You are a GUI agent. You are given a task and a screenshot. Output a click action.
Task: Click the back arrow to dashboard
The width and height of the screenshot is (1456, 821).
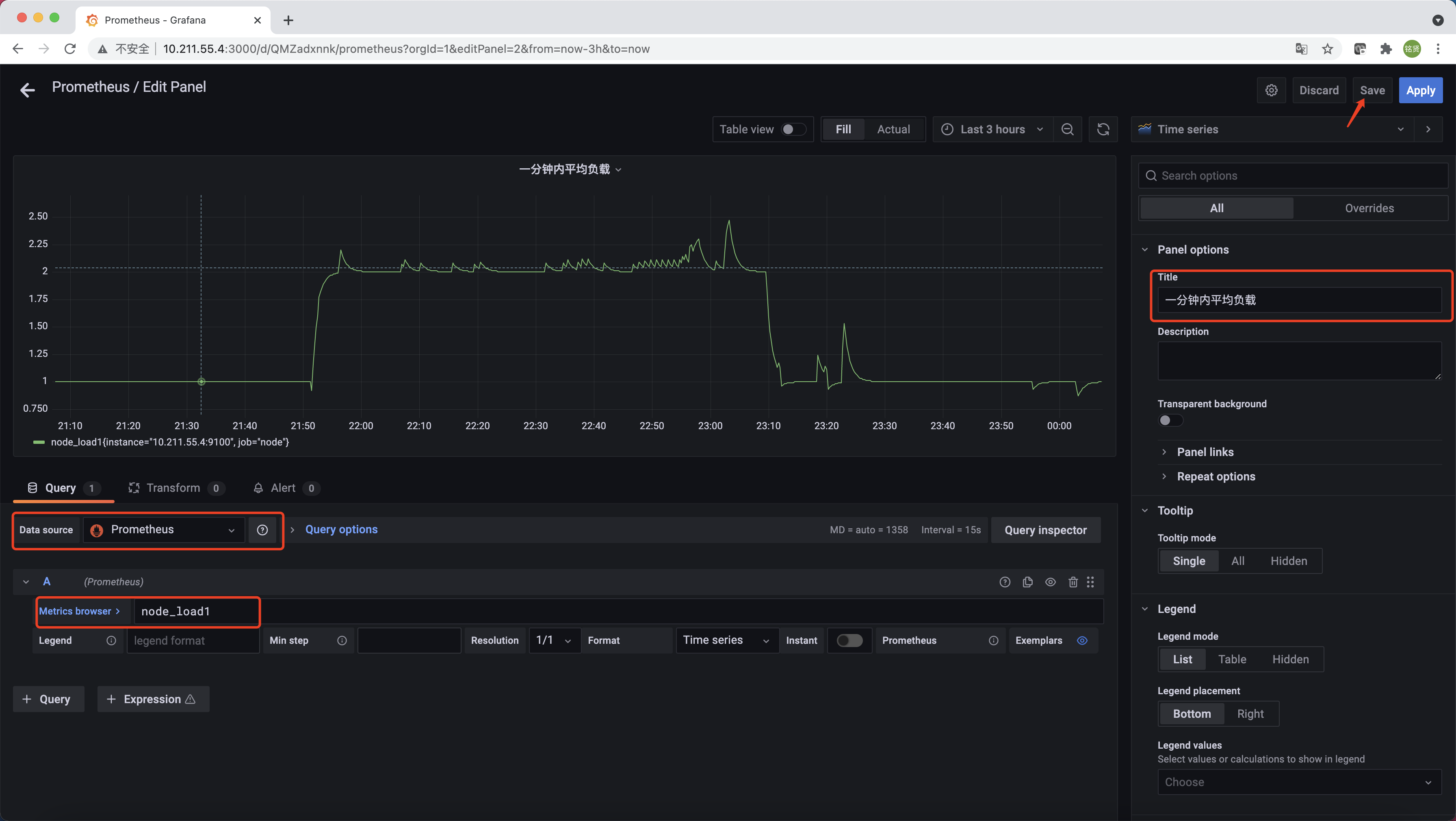[x=27, y=89]
